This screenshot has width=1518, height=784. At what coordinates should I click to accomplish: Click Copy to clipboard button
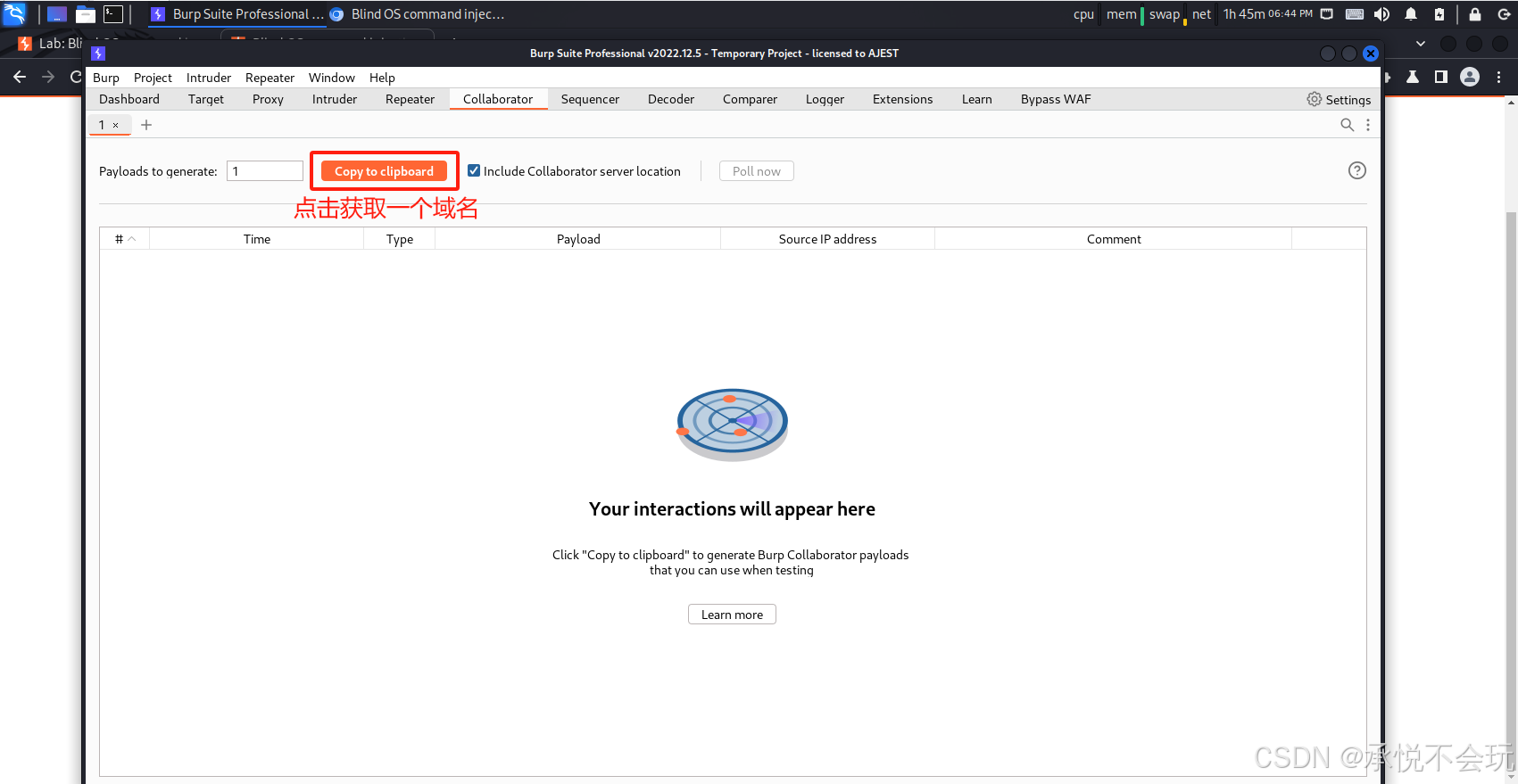coord(384,171)
